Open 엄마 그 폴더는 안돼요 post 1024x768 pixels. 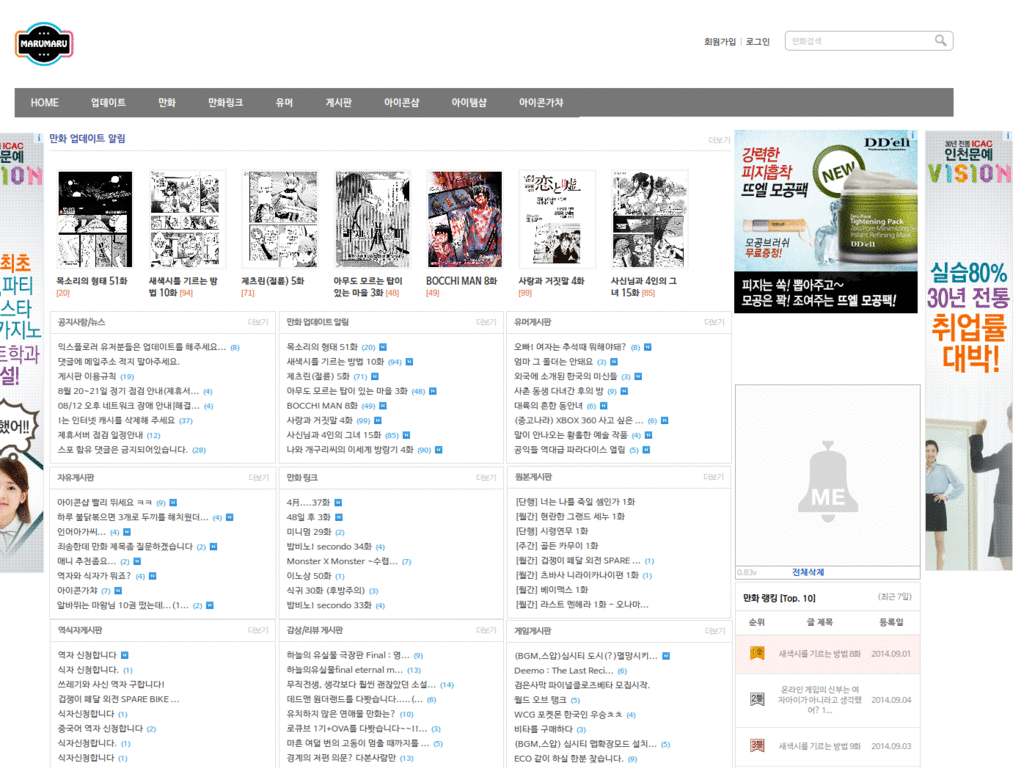click(553, 361)
